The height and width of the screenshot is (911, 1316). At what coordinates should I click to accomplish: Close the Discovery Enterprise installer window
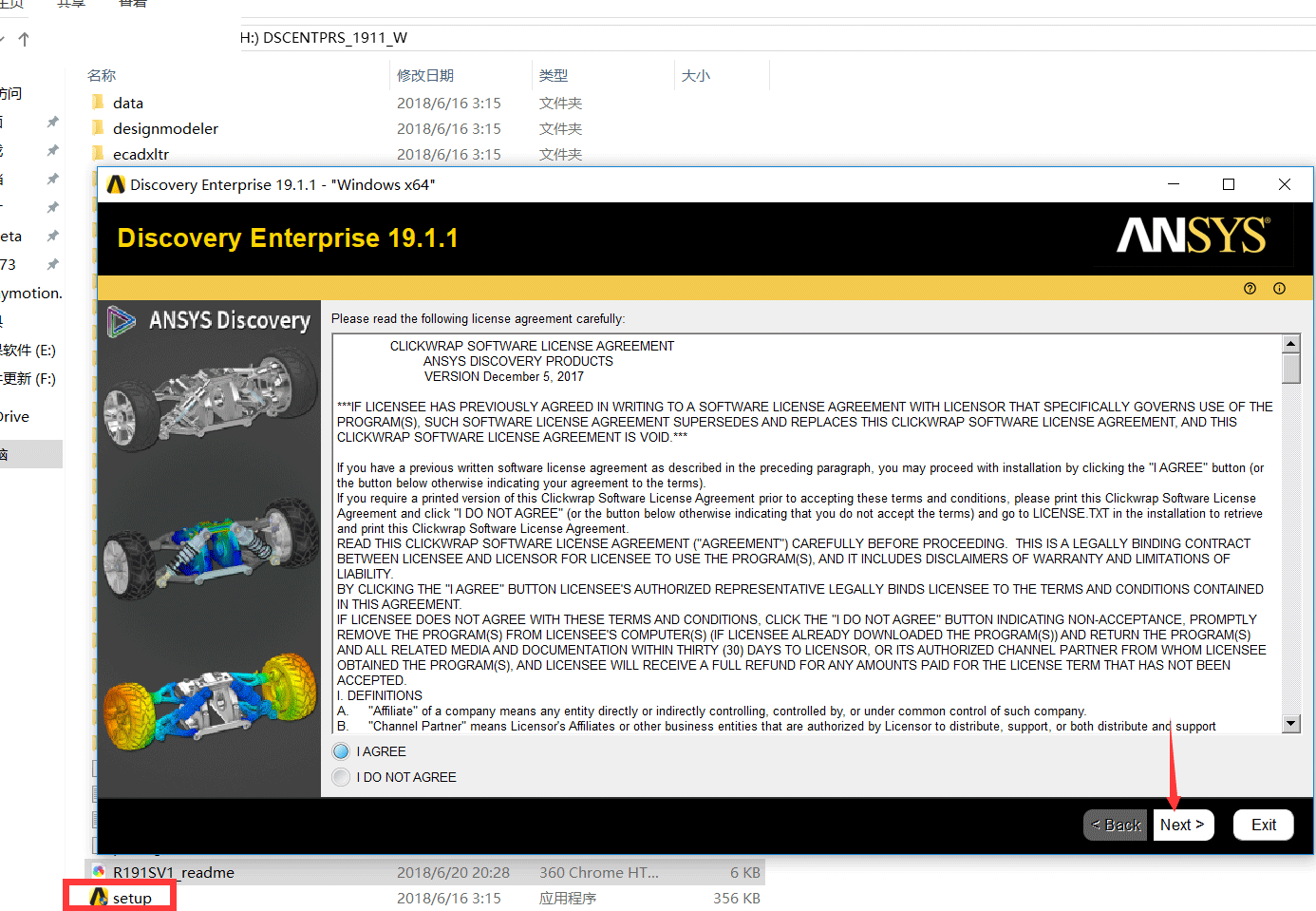pyautogui.click(x=1285, y=184)
